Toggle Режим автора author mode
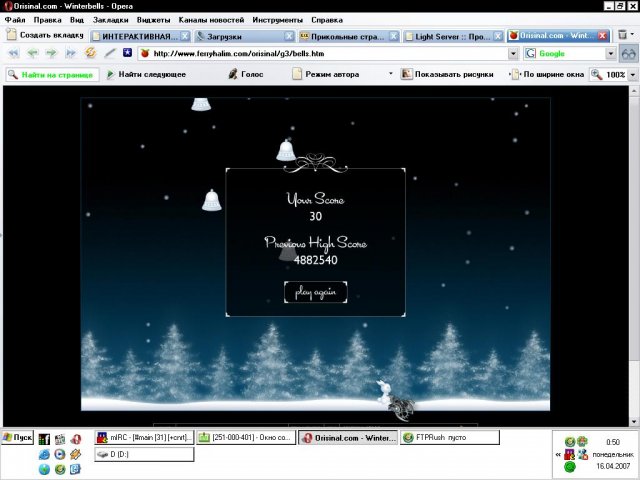Viewport: 640px width, 480px height. tap(326, 74)
